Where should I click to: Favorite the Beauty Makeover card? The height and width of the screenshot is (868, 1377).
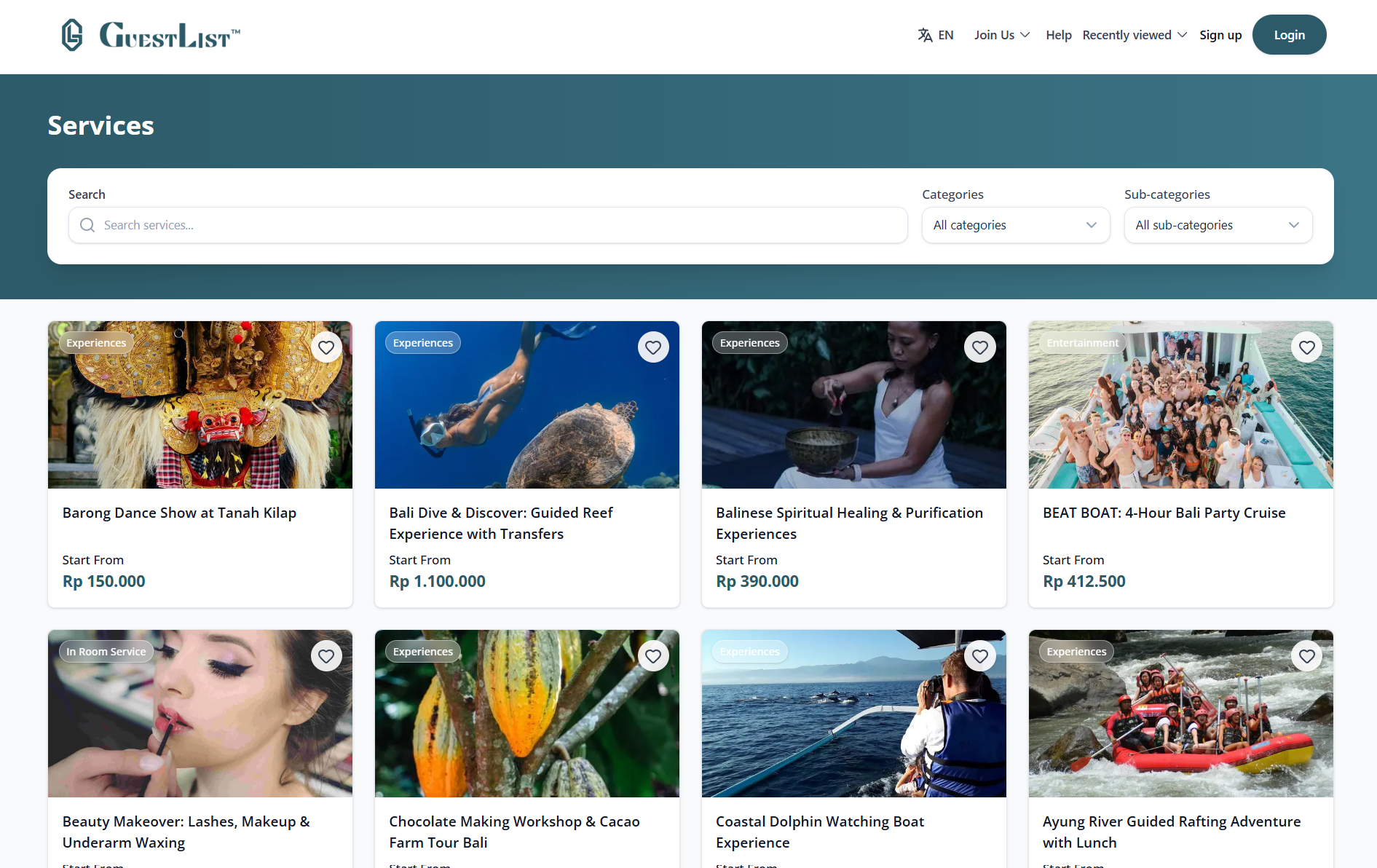coord(326,656)
